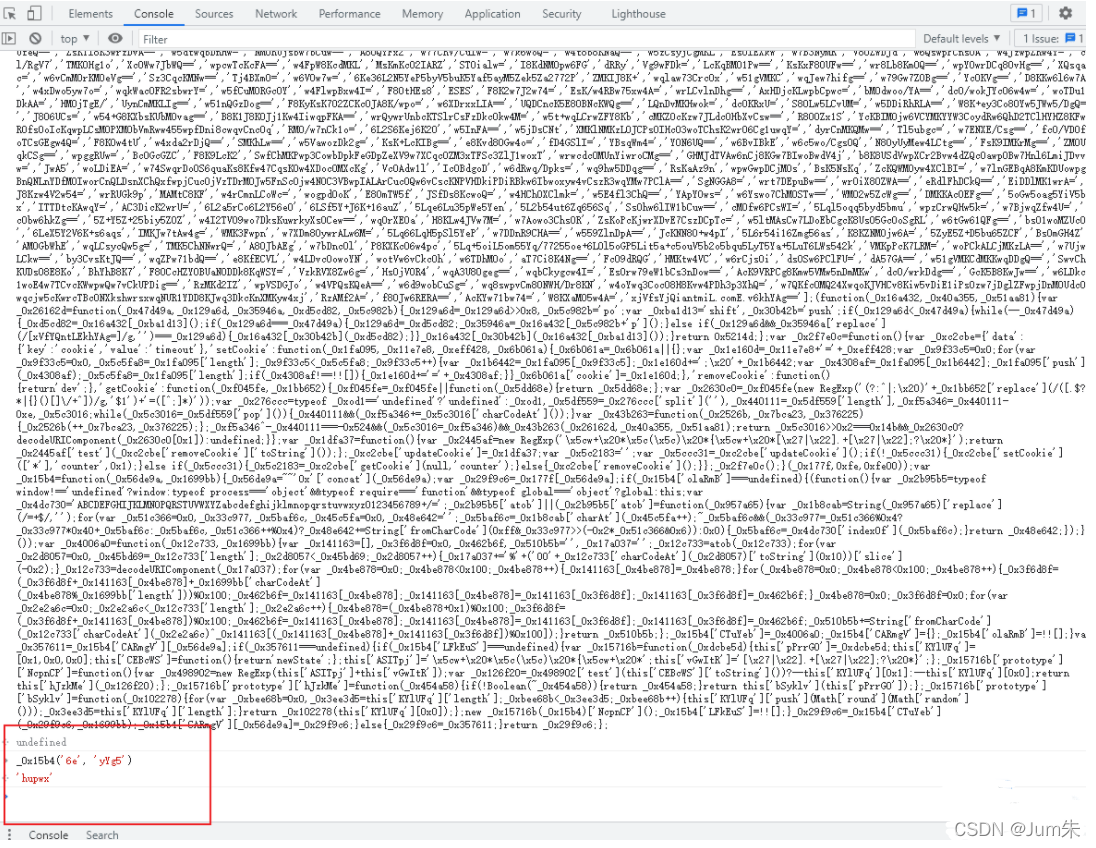This screenshot has height=848, width=1096.
Task: Open the top JavaScript context dropdown
Action: (75, 38)
